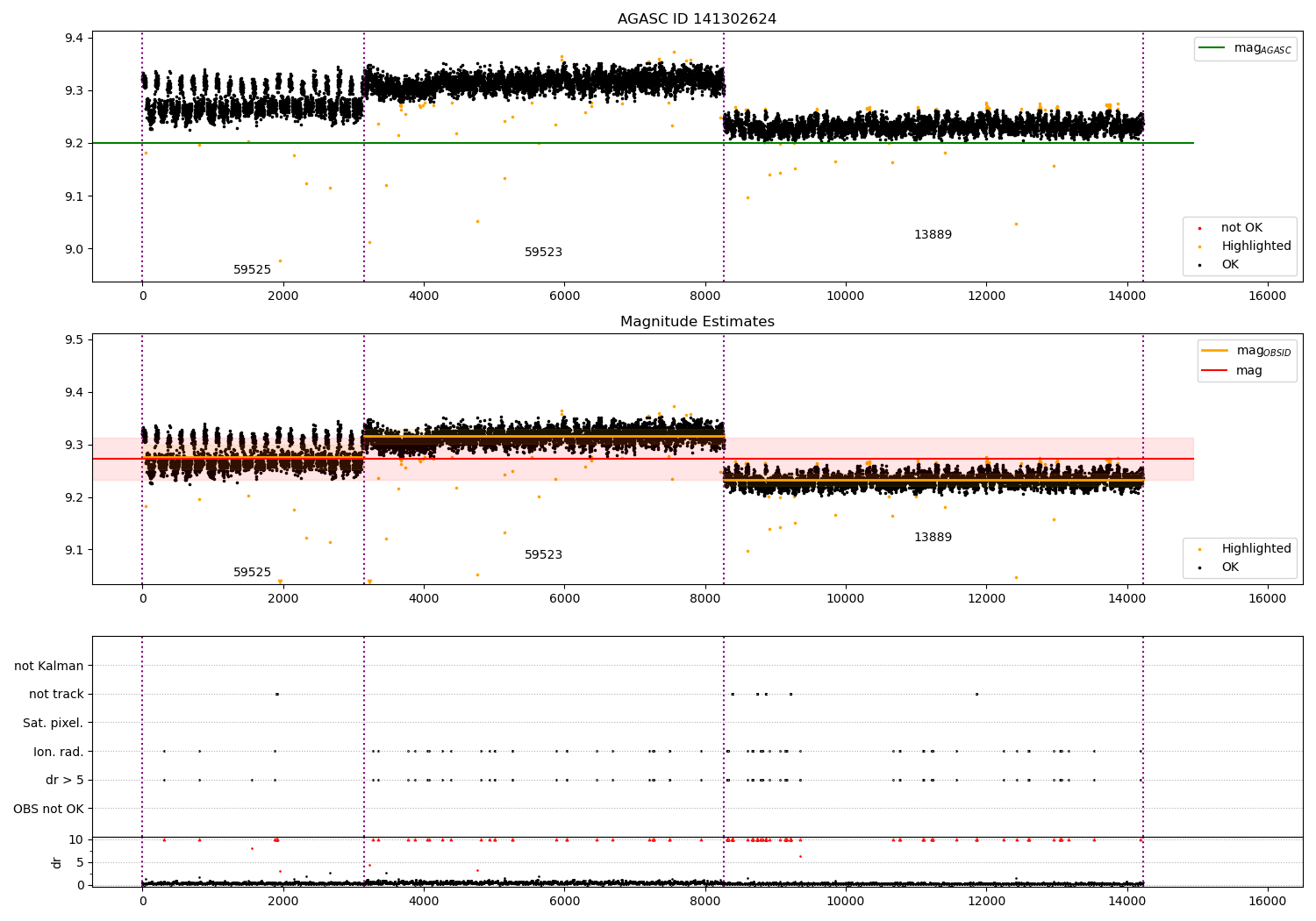This screenshot has width=1316, height=921.
Task: Click the 9.0 y-axis tick in top plot
Action: pos(74,249)
